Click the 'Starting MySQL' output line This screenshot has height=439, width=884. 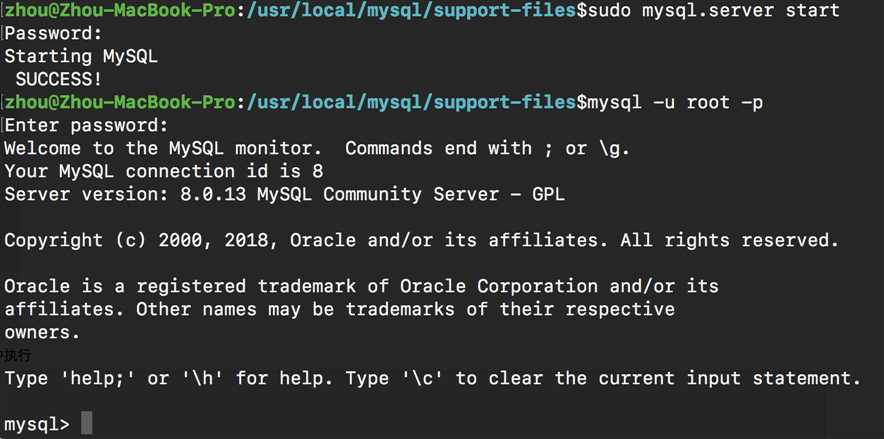point(81,56)
